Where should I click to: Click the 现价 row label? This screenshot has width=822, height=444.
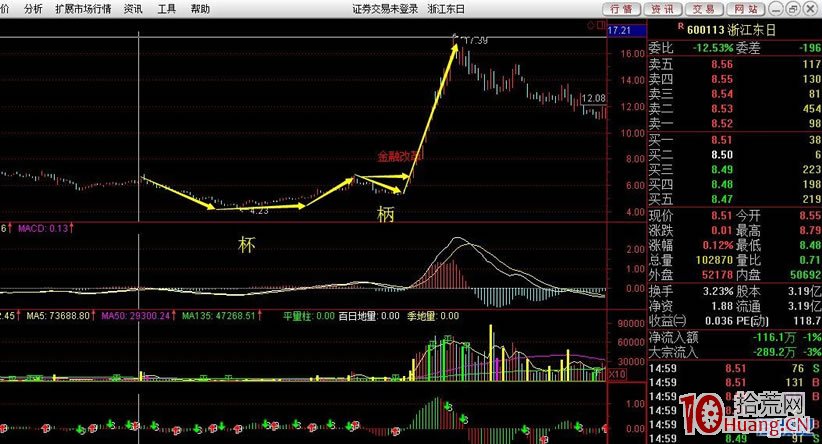661,215
